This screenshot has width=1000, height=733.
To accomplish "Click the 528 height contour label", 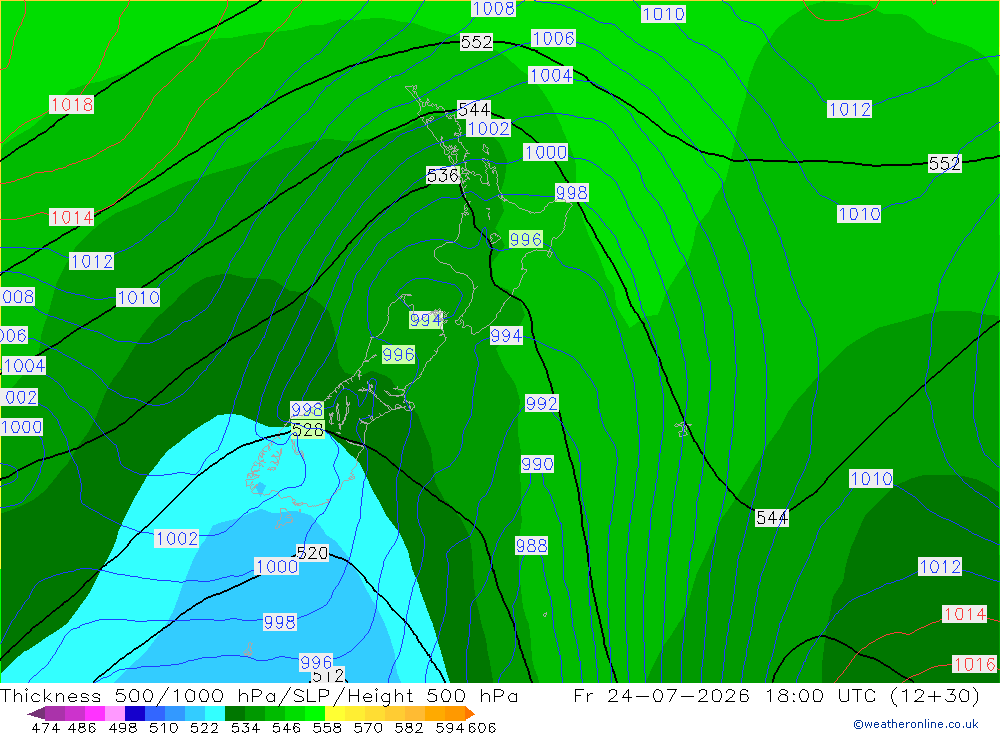I will (x=307, y=429).
